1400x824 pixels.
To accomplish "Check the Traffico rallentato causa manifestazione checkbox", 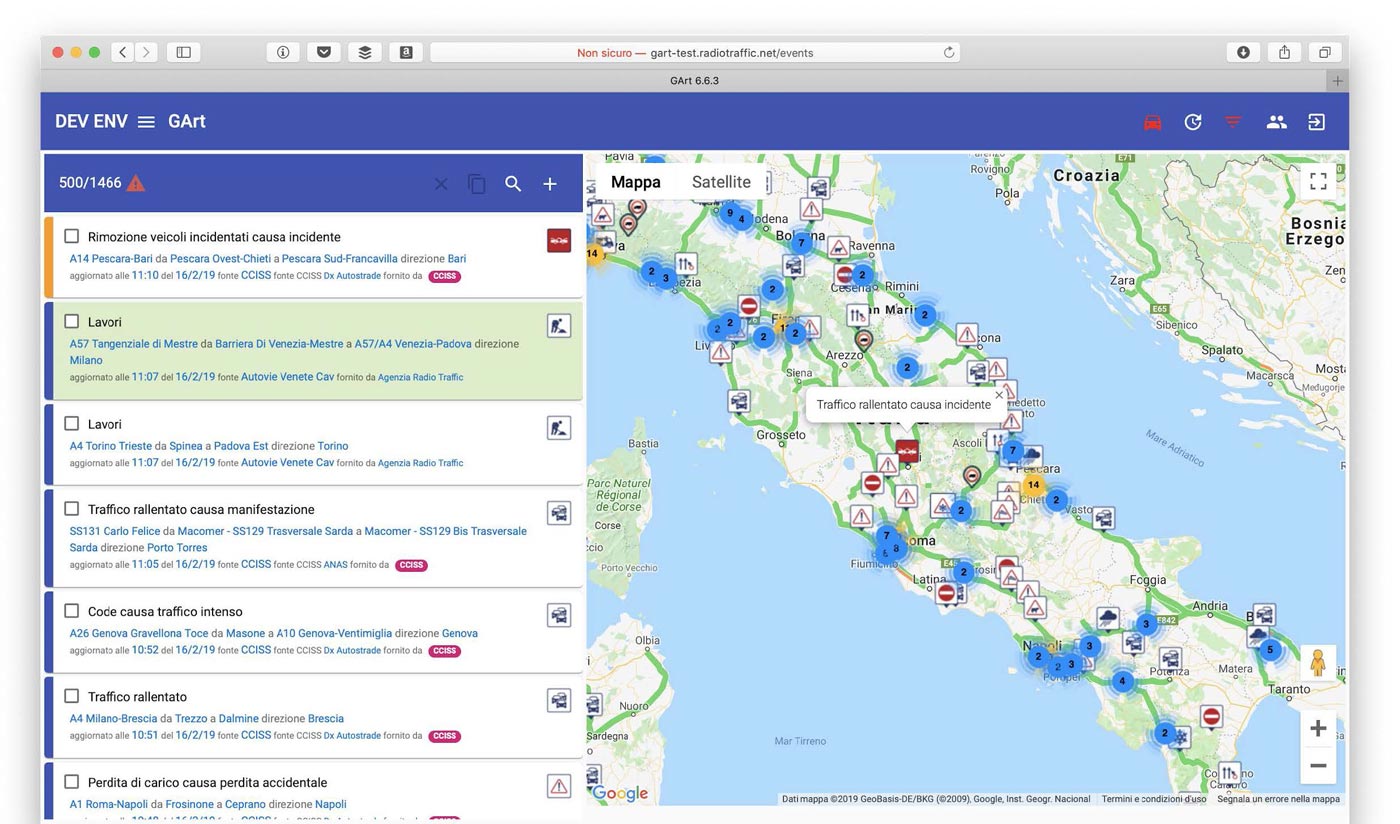I will coord(72,508).
